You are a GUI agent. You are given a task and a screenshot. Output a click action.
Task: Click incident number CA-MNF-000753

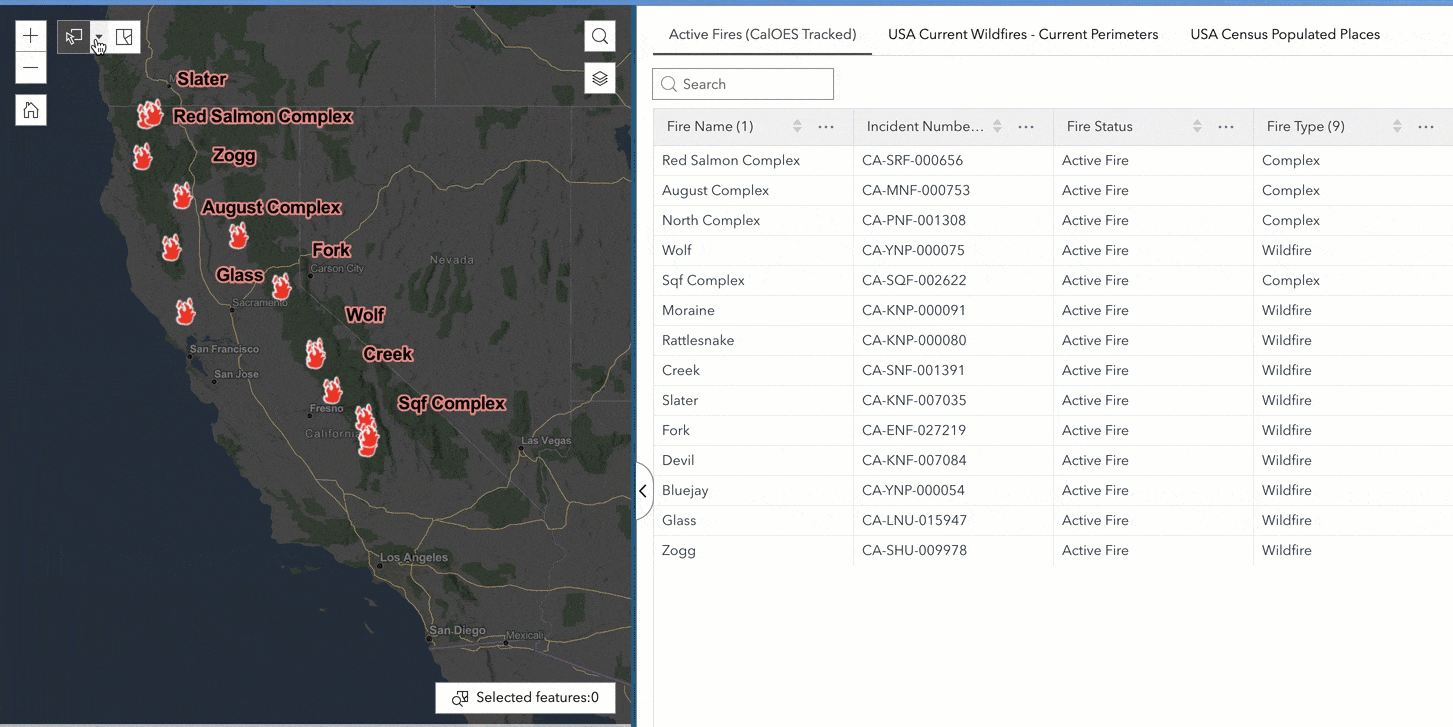[916, 190]
